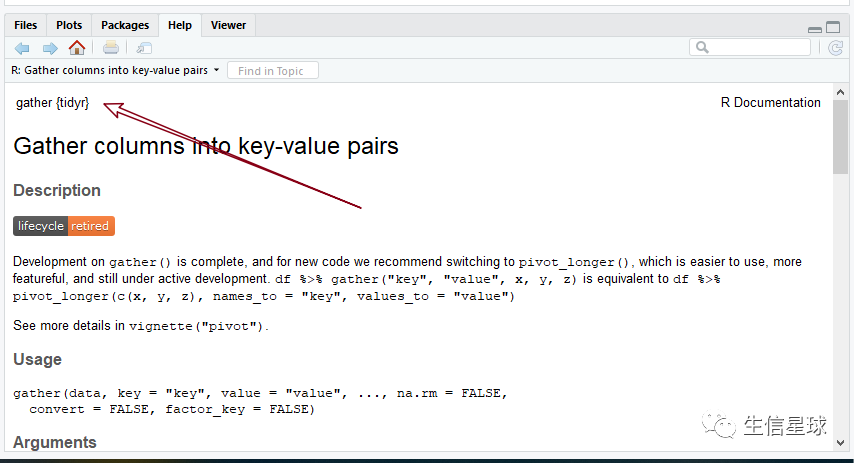Click the help search magnifier icon
The height and width of the screenshot is (463, 854).
[x=703, y=48]
